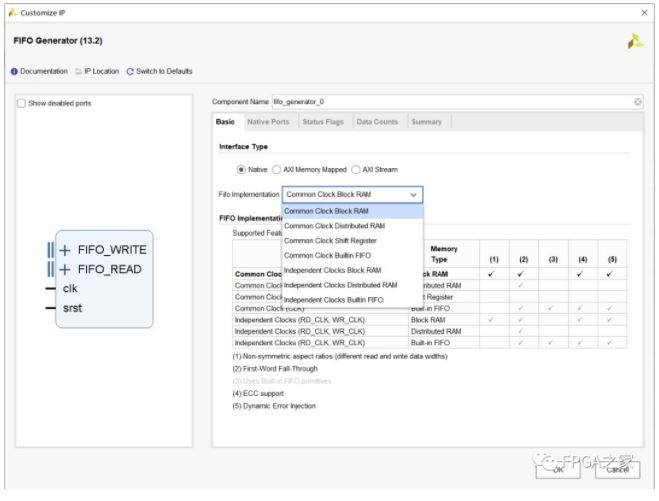Choose Common Clock Distributed RAM option
The image size is (659, 501).
click(352, 226)
